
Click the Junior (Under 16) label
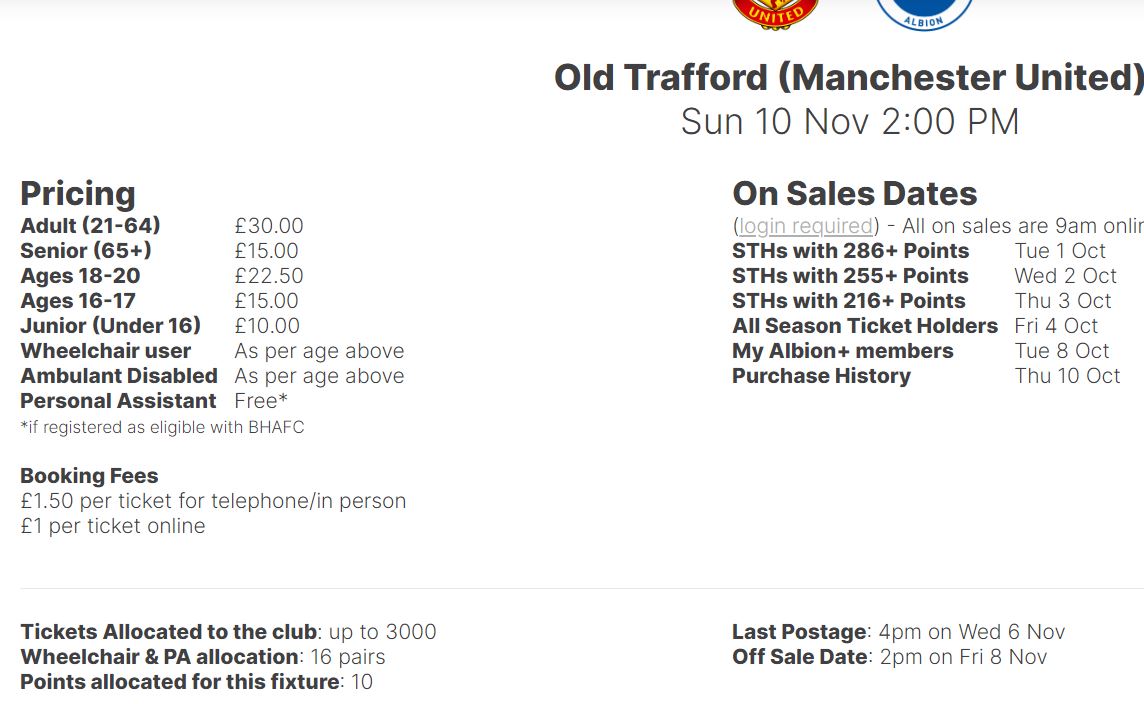(x=110, y=325)
